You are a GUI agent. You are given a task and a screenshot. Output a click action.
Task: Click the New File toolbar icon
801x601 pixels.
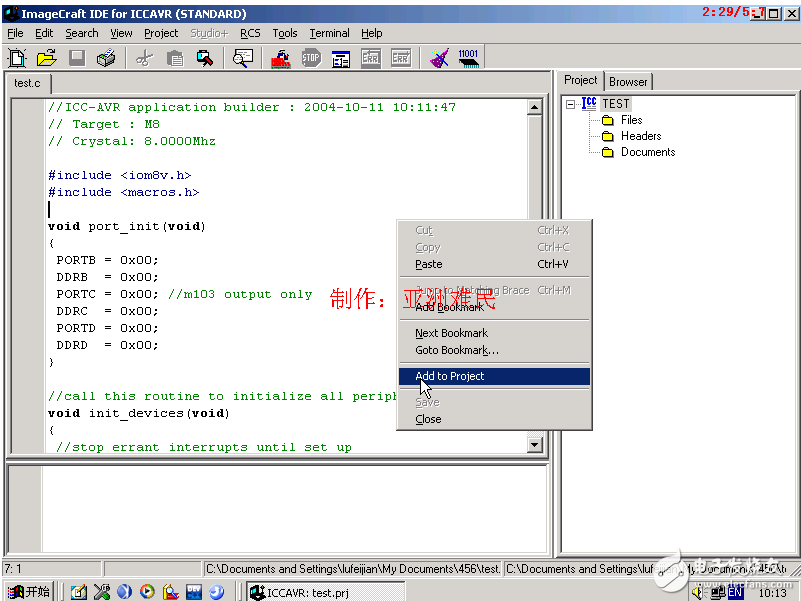coord(17,58)
